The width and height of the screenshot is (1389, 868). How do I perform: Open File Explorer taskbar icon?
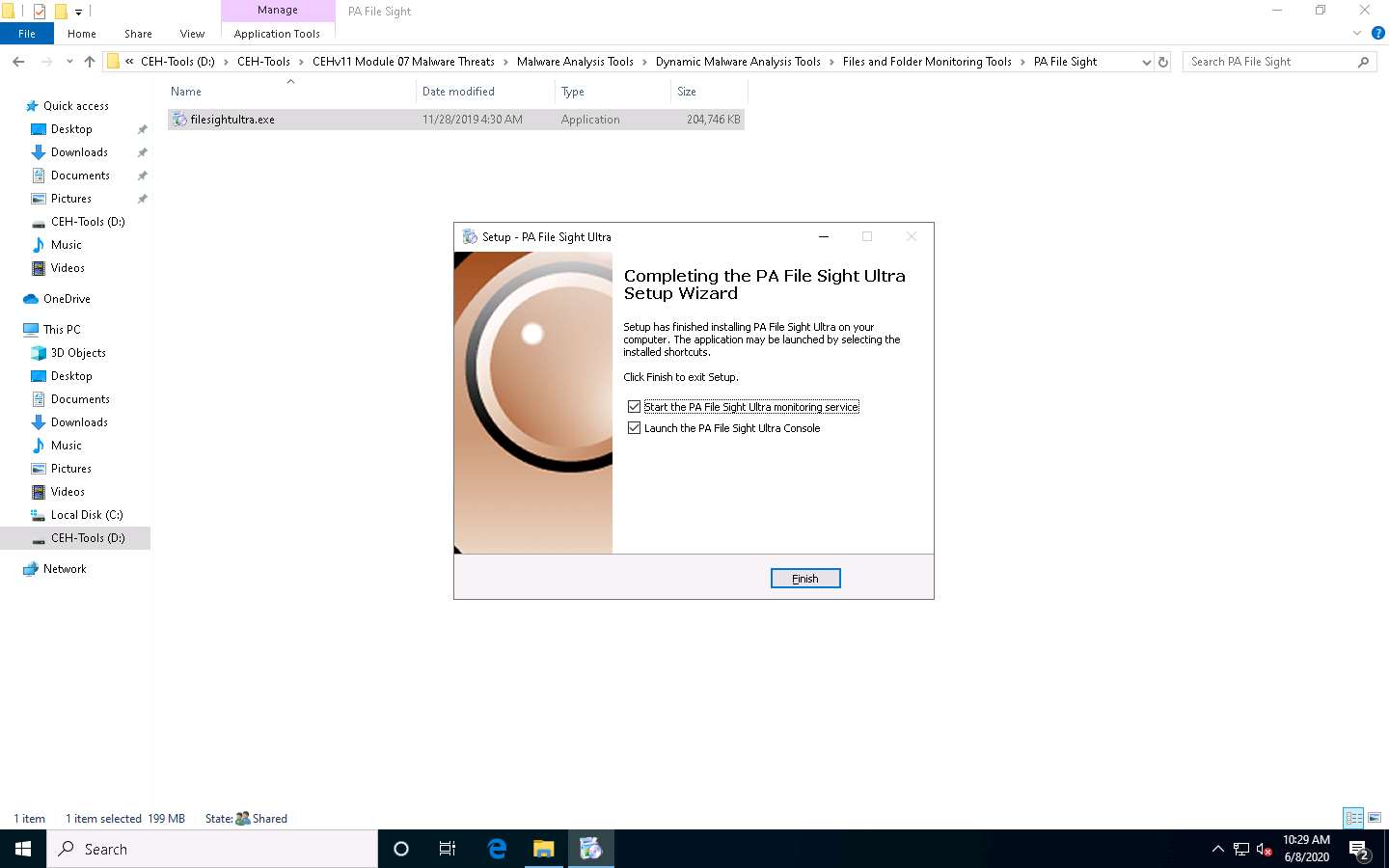[x=544, y=849]
